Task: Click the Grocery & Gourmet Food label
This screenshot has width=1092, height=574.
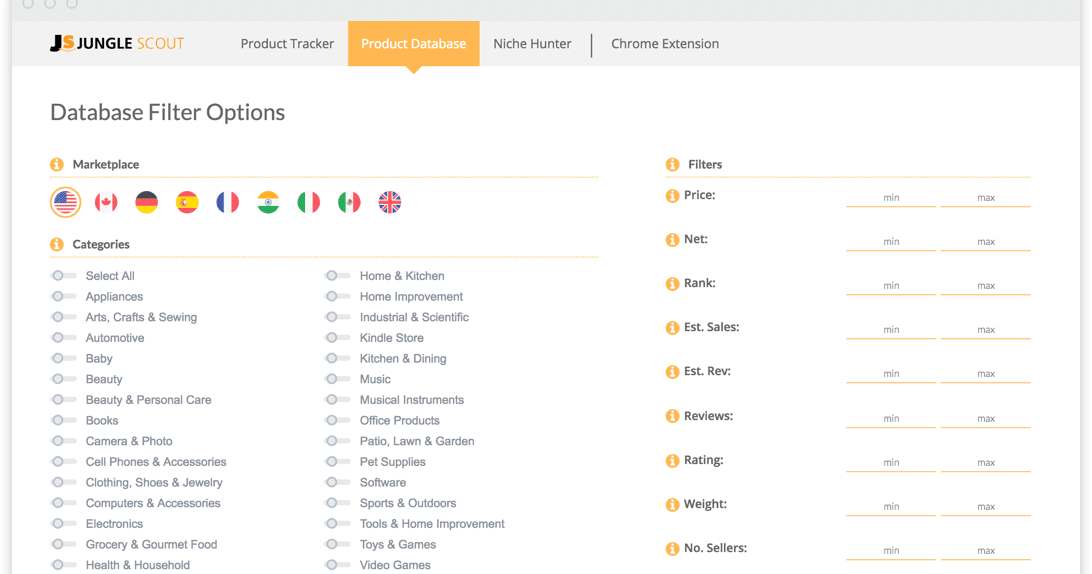Action: 151,544
